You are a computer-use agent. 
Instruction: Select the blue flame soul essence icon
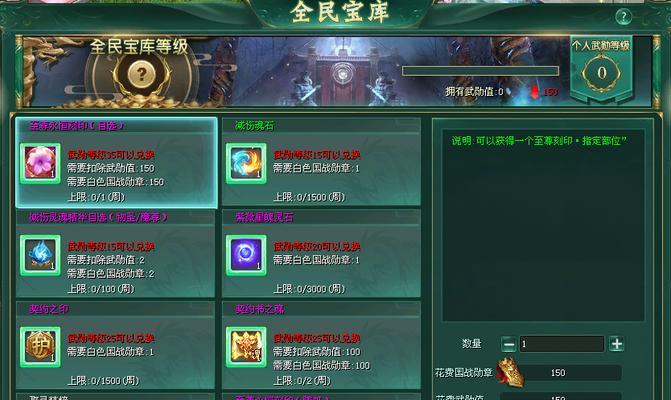pyautogui.click(x=40, y=255)
